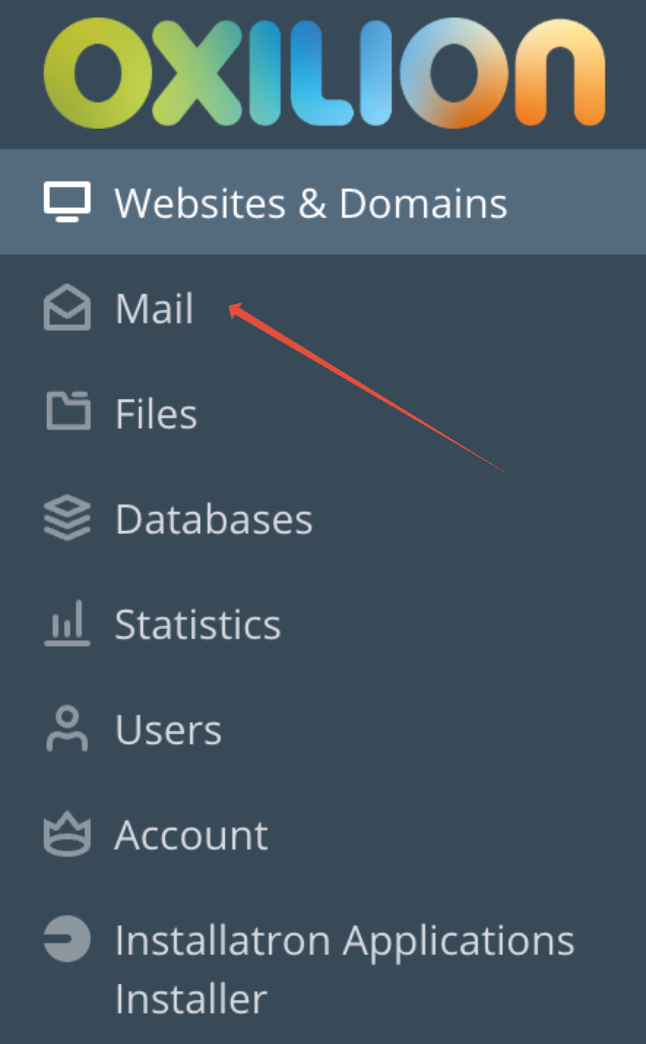The image size is (646, 1044).
Task: Go to the Files text label
Action: coord(157,413)
